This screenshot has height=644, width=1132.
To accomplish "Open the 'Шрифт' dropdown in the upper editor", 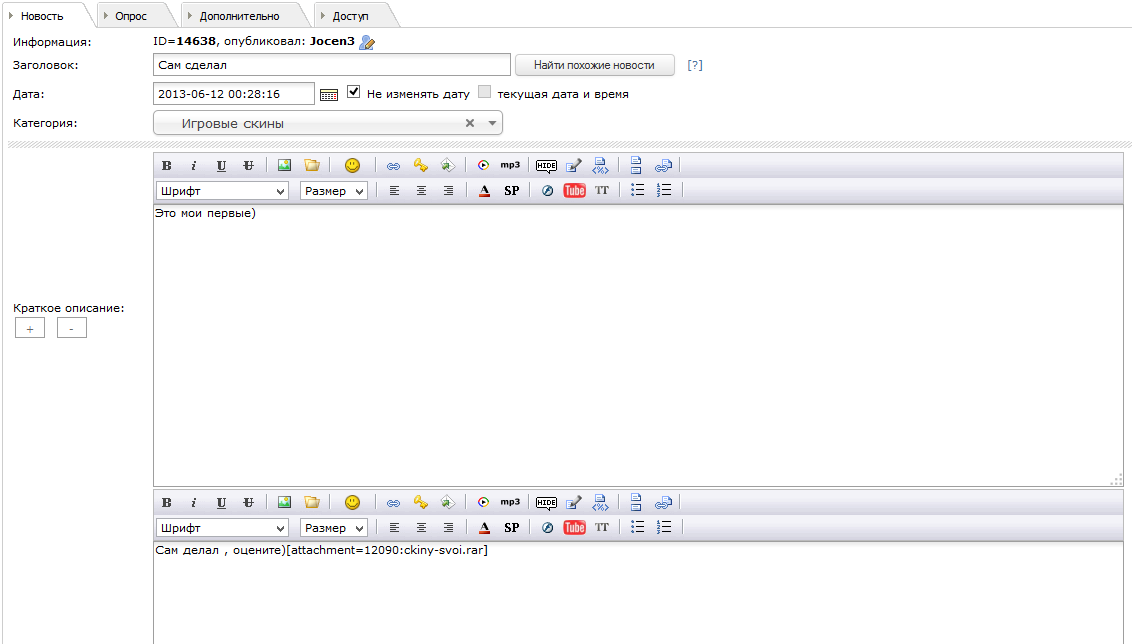I will pyautogui.click(x=222, y=191).
